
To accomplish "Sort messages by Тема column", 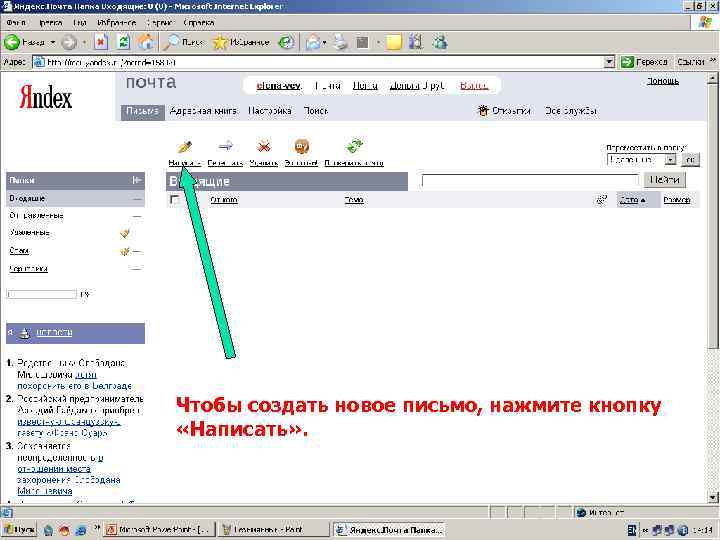I will (x=354, y=200).
